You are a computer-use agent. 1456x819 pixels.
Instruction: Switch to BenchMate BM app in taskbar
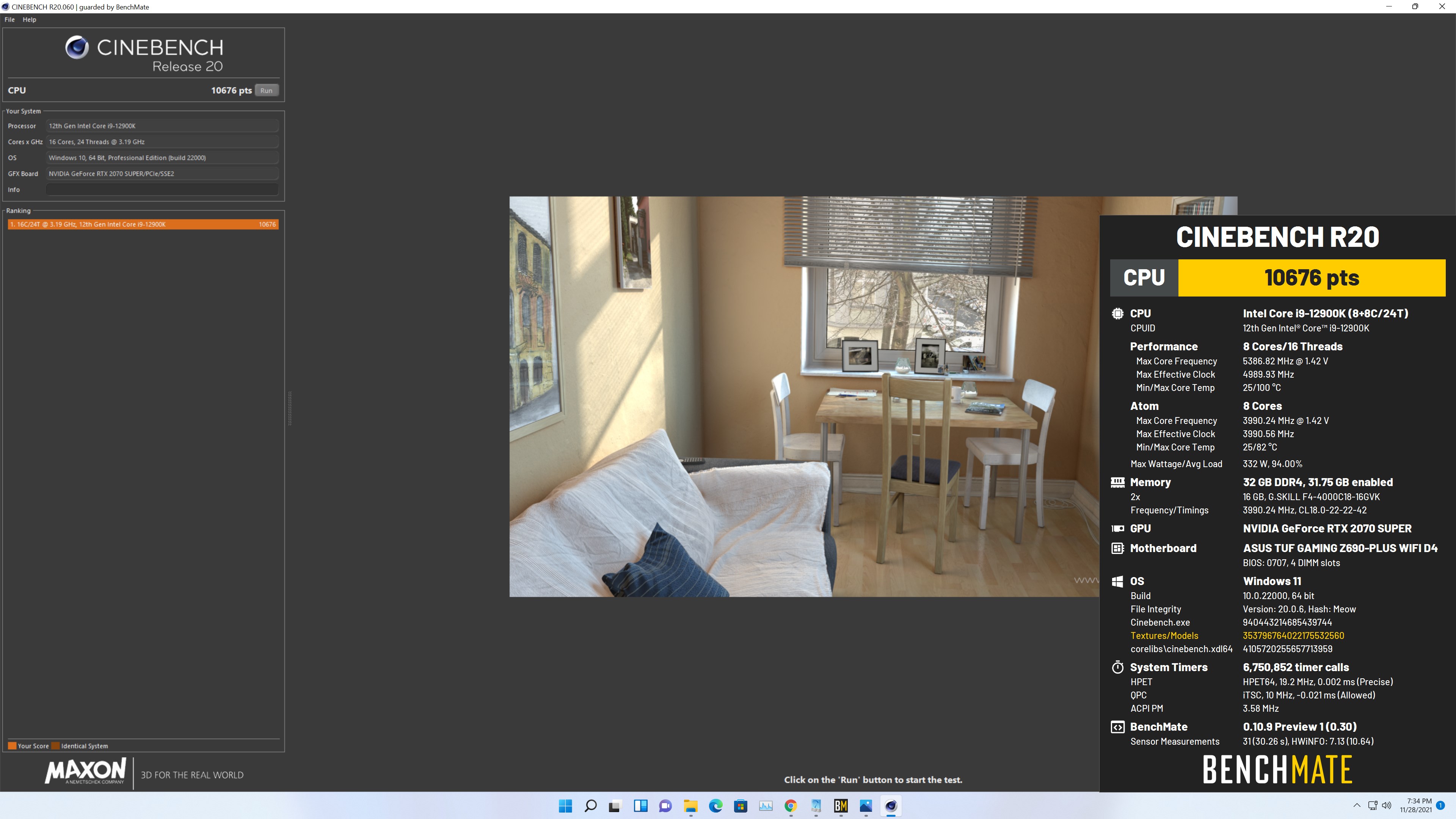point(841,806)
